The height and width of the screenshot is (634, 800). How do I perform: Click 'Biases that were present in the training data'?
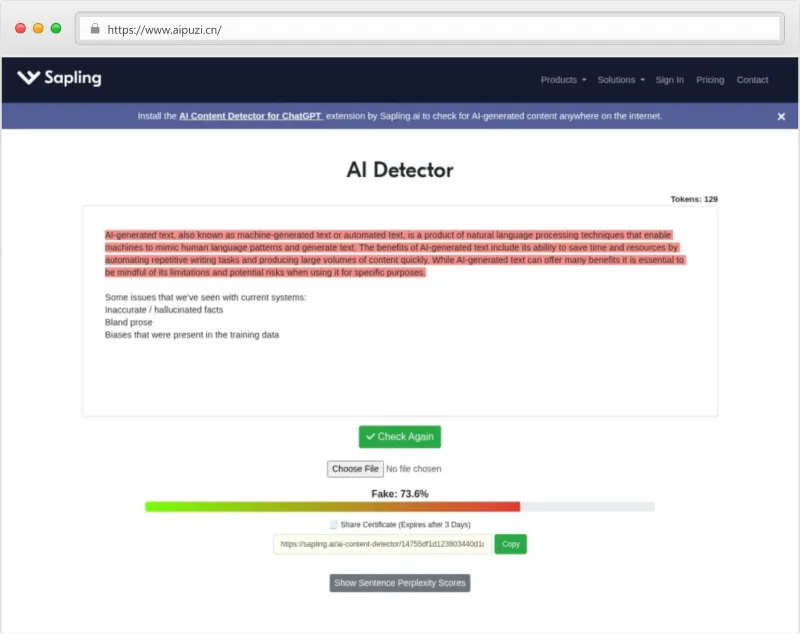pyautogui.click(x=192, y=335)
